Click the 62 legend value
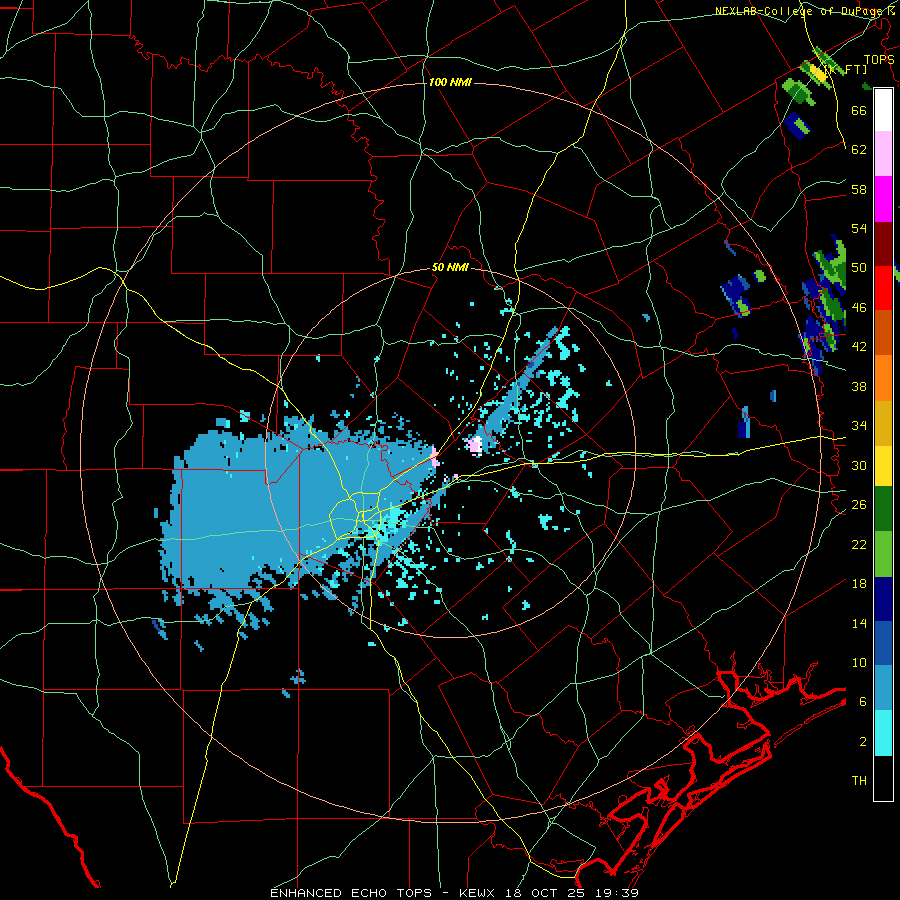The image size is (900, 900). click(859, 150)
